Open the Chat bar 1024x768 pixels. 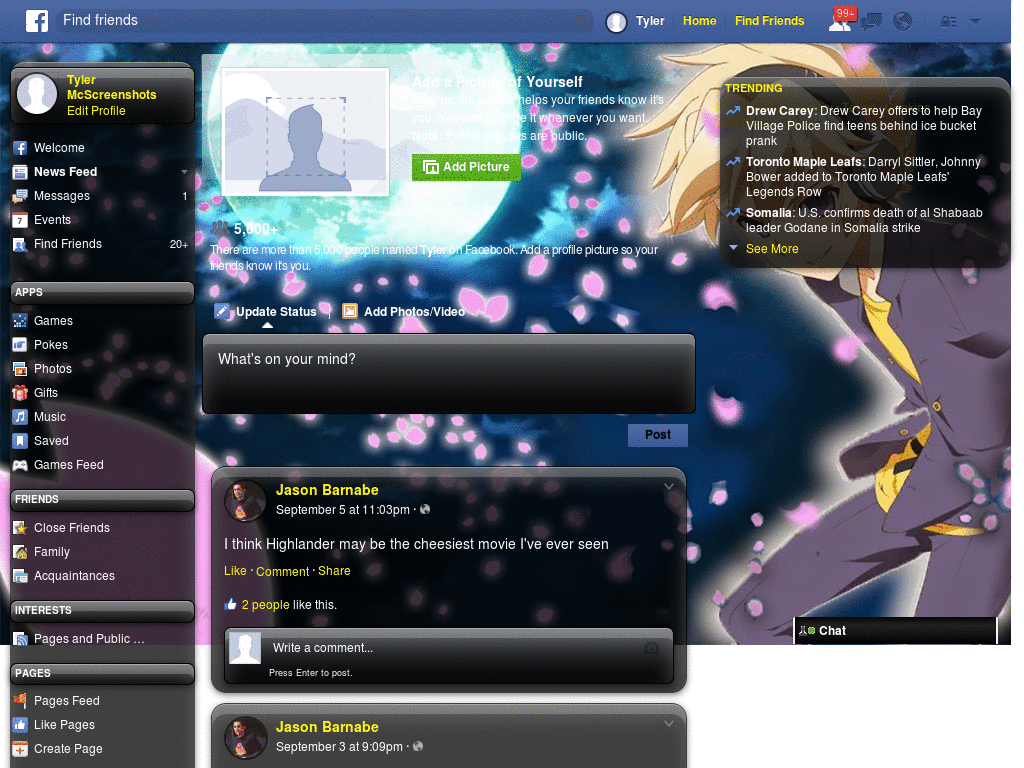coord(895,631)
